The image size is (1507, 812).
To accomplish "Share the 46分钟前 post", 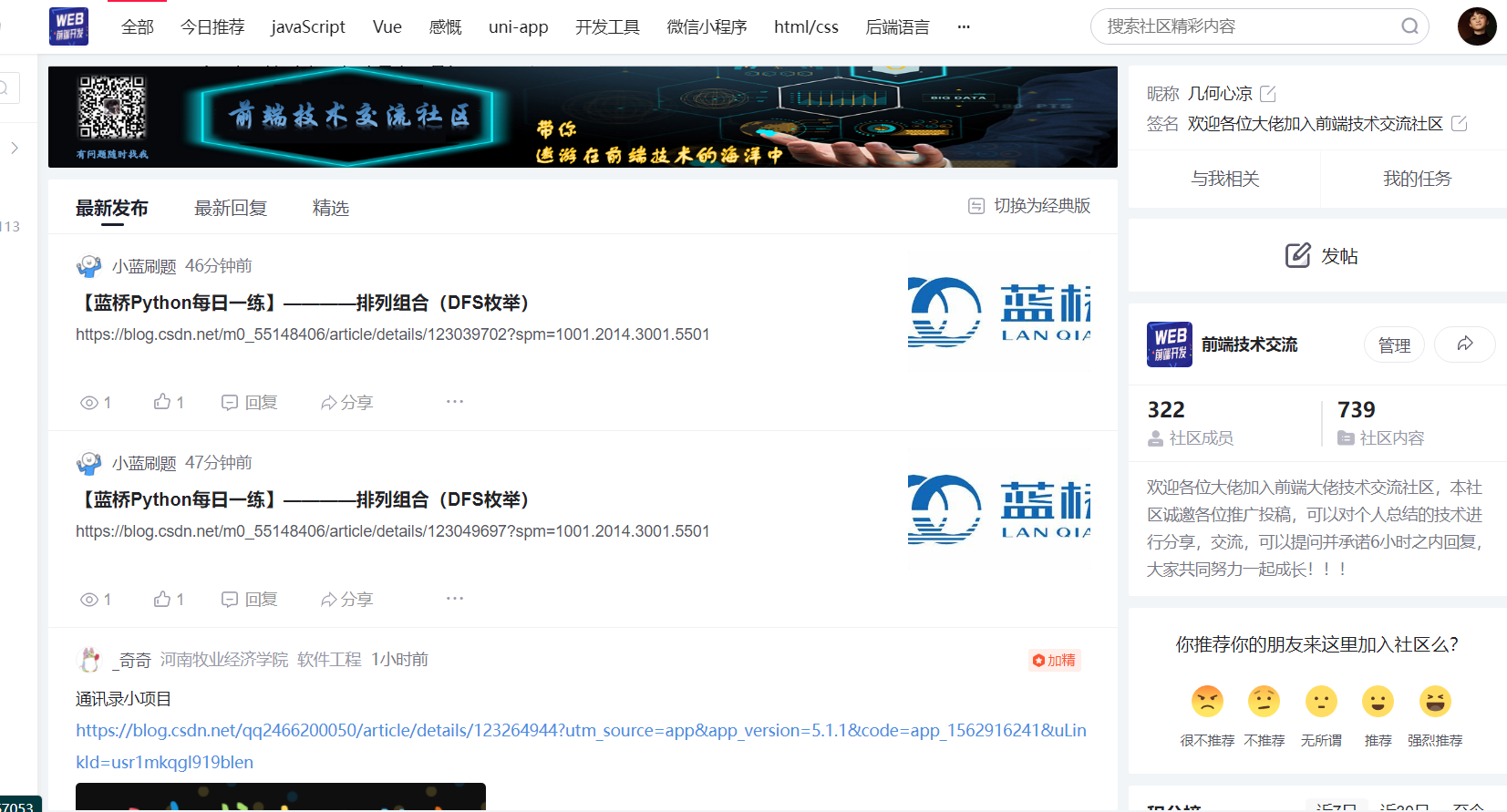I will [346, 402].
